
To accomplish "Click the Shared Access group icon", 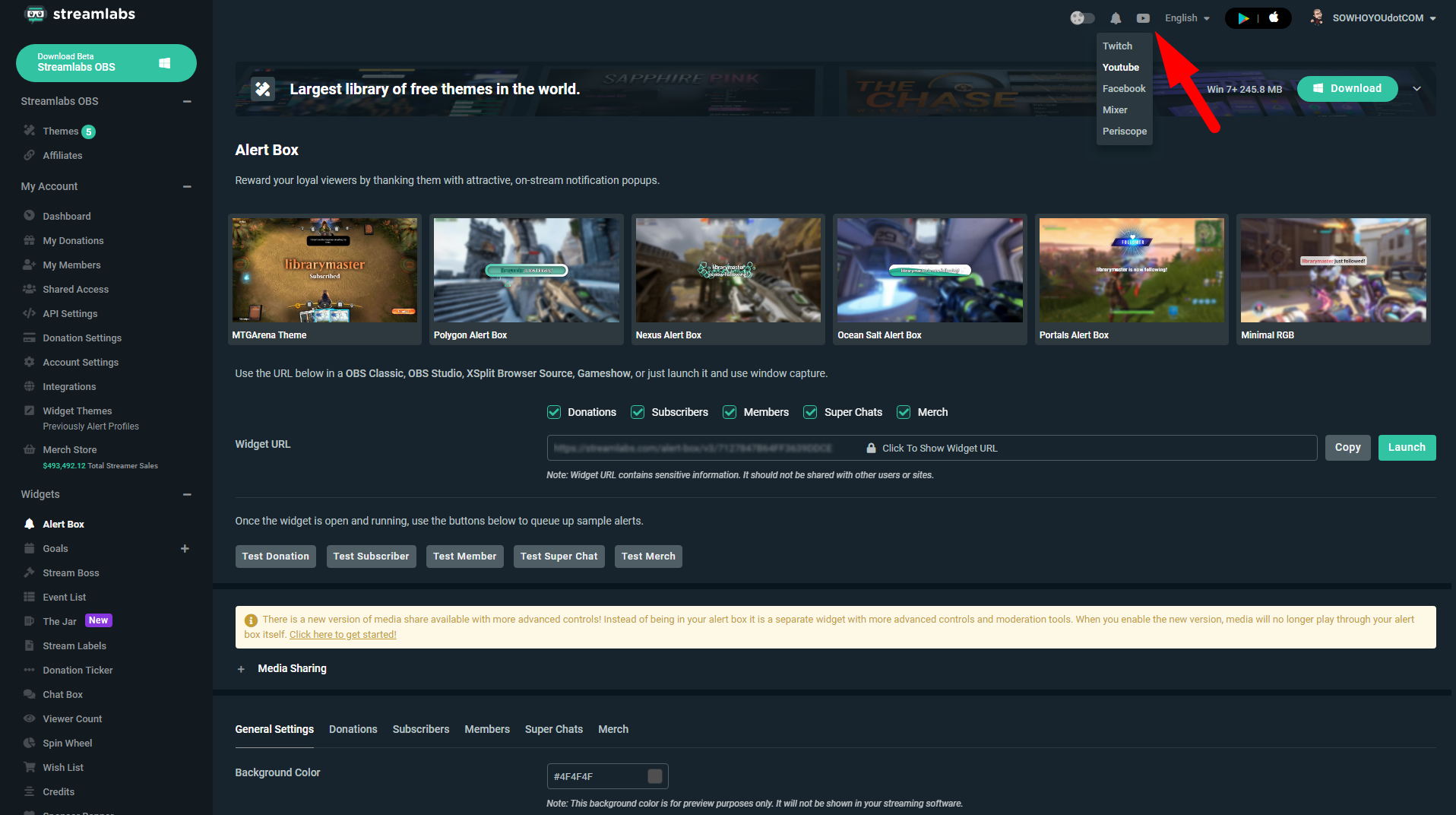I will [29, 289].
